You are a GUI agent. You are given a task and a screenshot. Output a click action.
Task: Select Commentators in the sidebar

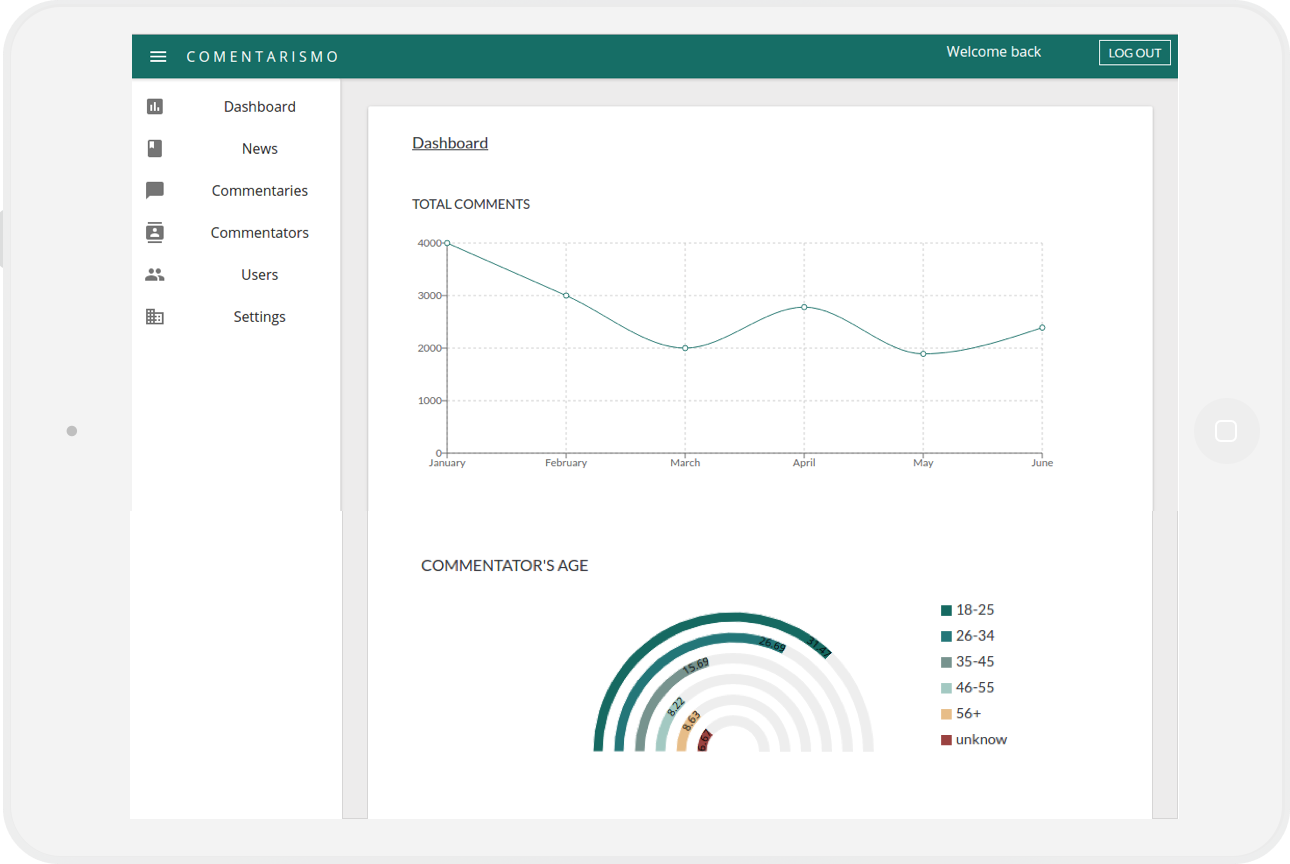coord(259,233)
